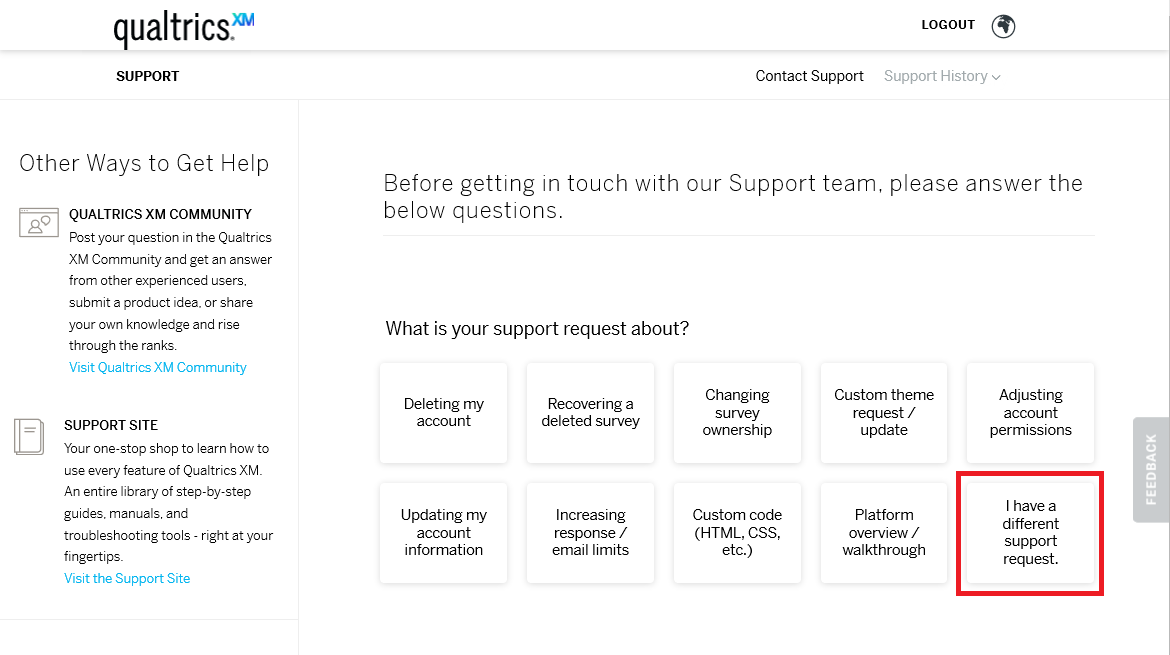Click the Qualtrics XM Community people icon

(x=38, y=222)
